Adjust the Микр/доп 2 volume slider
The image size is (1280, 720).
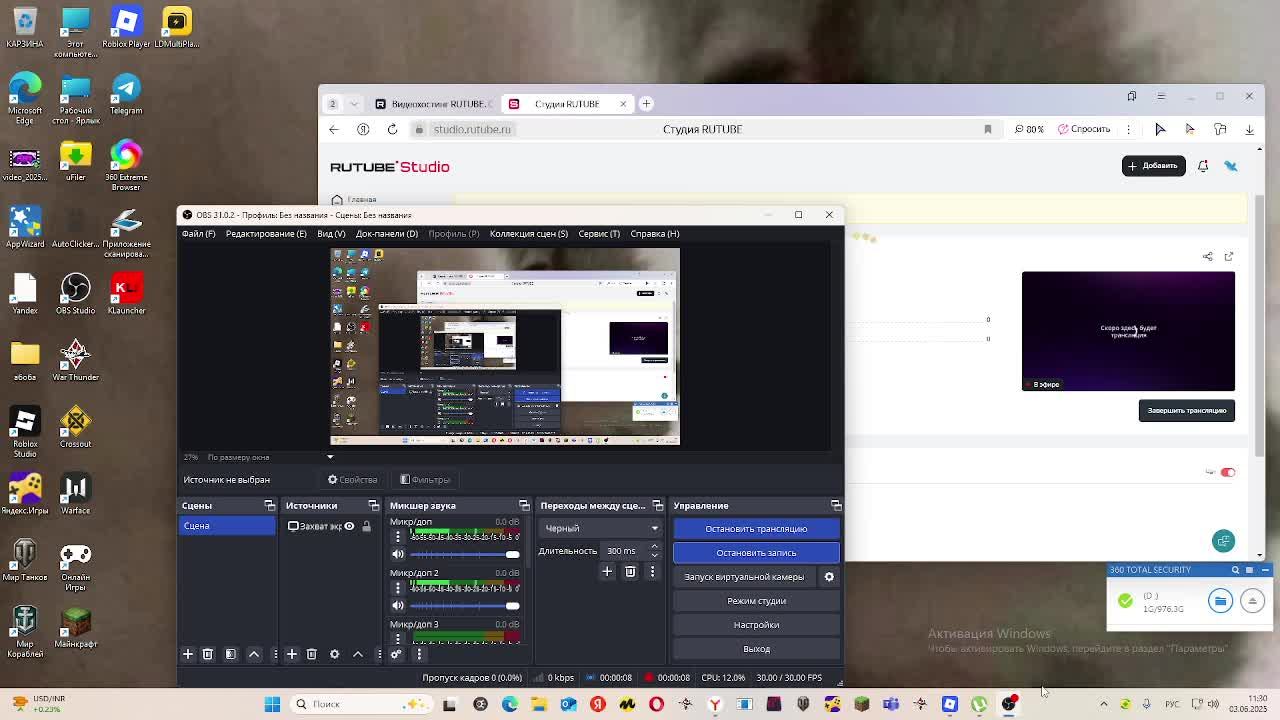(465, 605)
